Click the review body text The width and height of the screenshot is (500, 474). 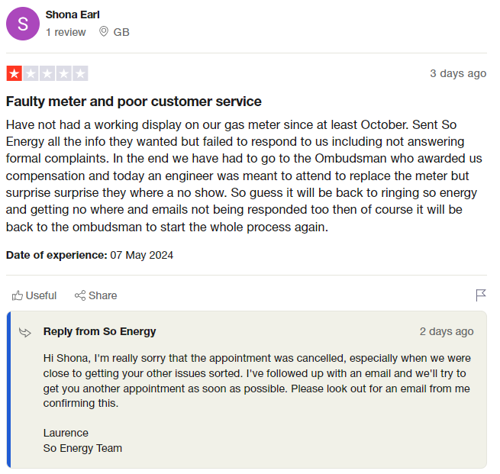(x=244, y=176)
